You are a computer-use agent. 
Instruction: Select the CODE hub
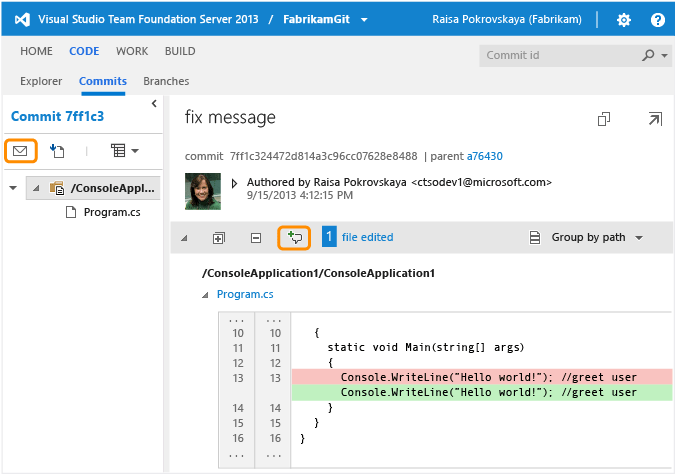[84, 51]
